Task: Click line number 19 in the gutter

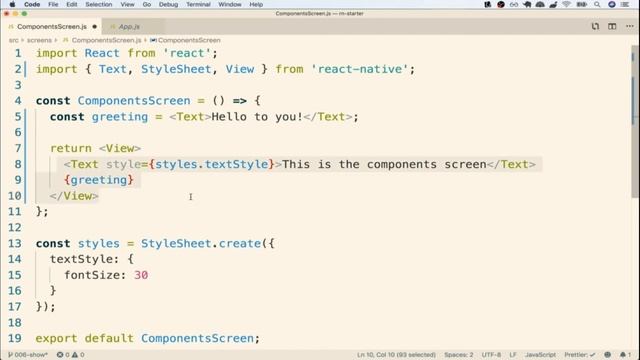Action: 15,338
